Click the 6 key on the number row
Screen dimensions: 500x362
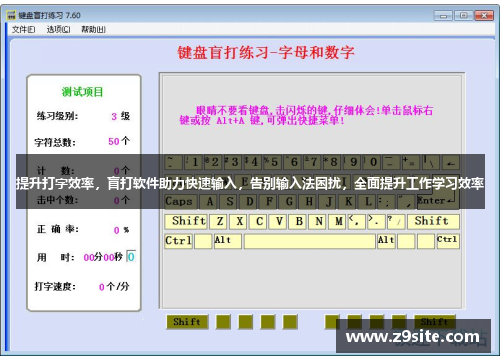(x=292, y=162)
